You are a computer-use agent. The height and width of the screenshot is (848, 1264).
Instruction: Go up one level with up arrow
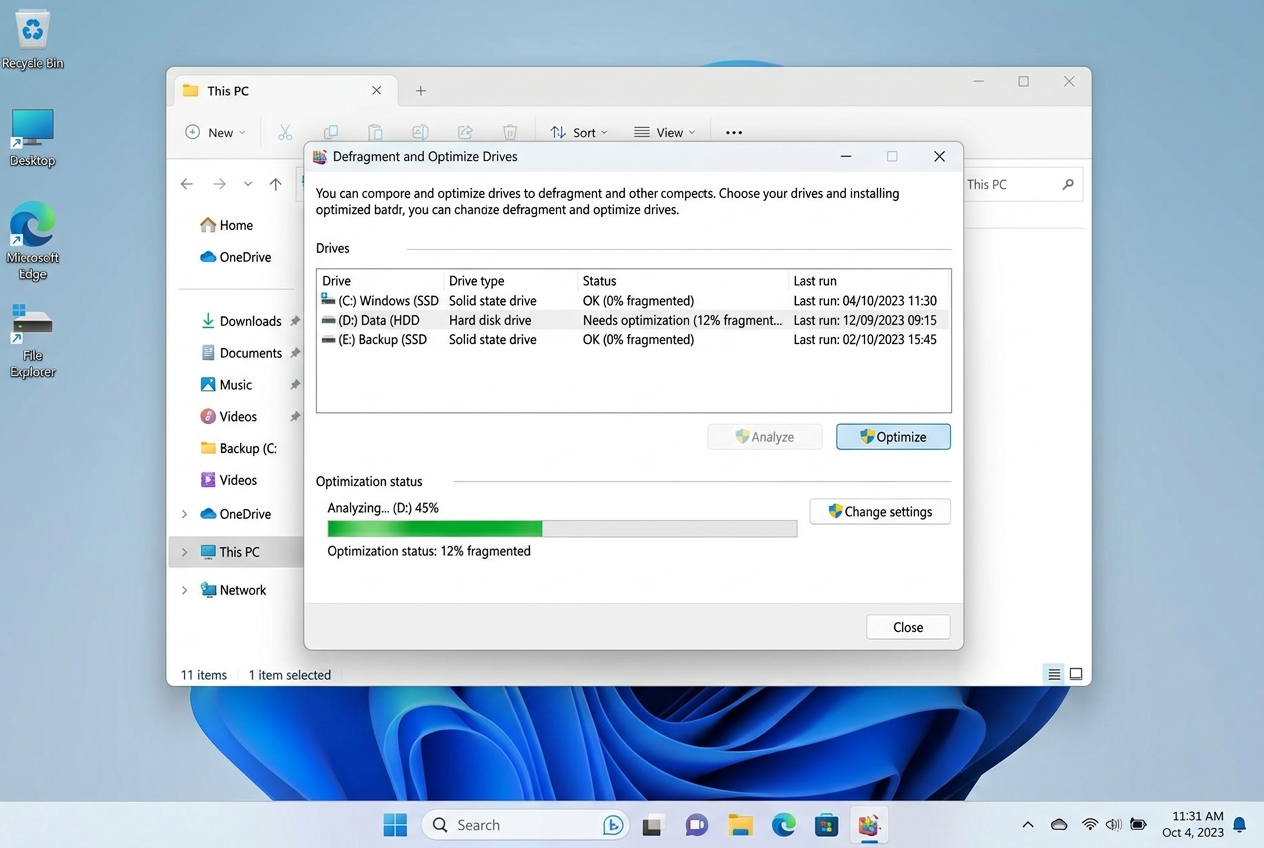(x=276, y=184)
